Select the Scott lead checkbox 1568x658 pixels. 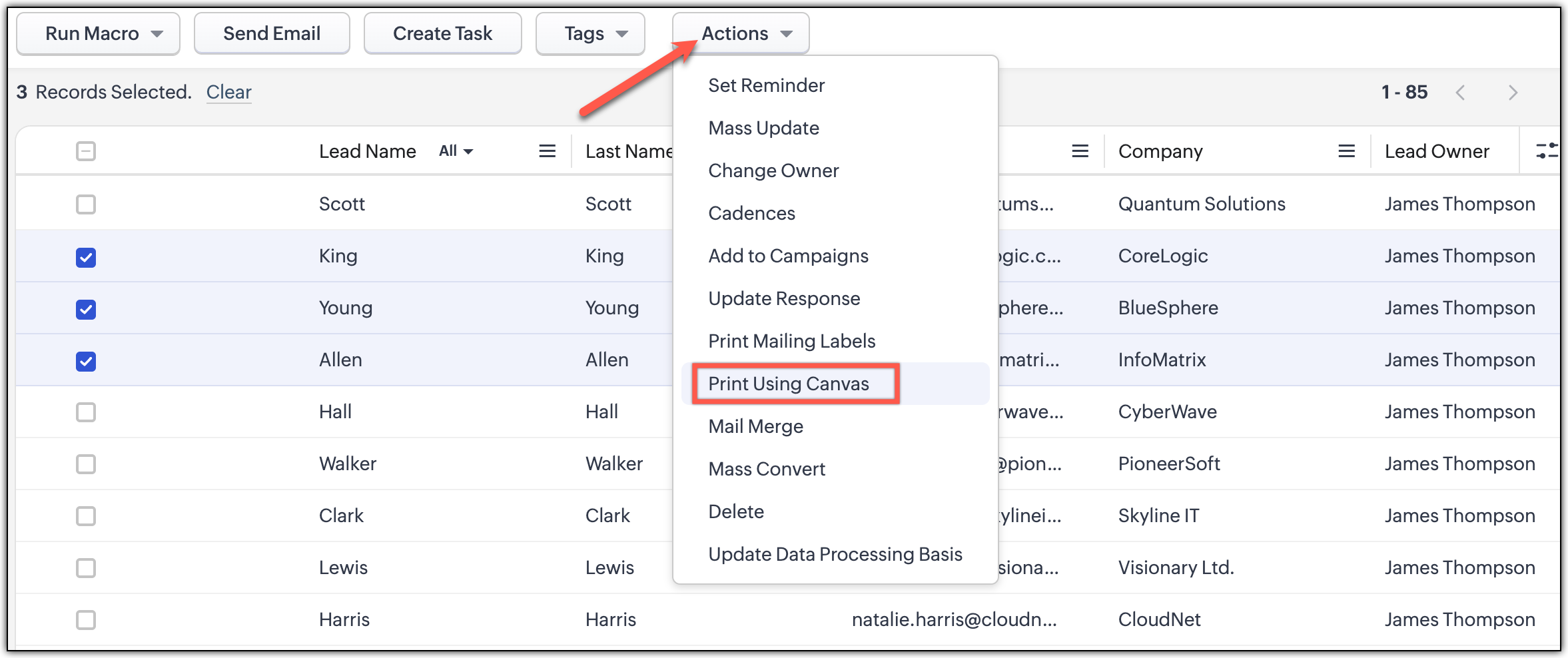(86, 204)
